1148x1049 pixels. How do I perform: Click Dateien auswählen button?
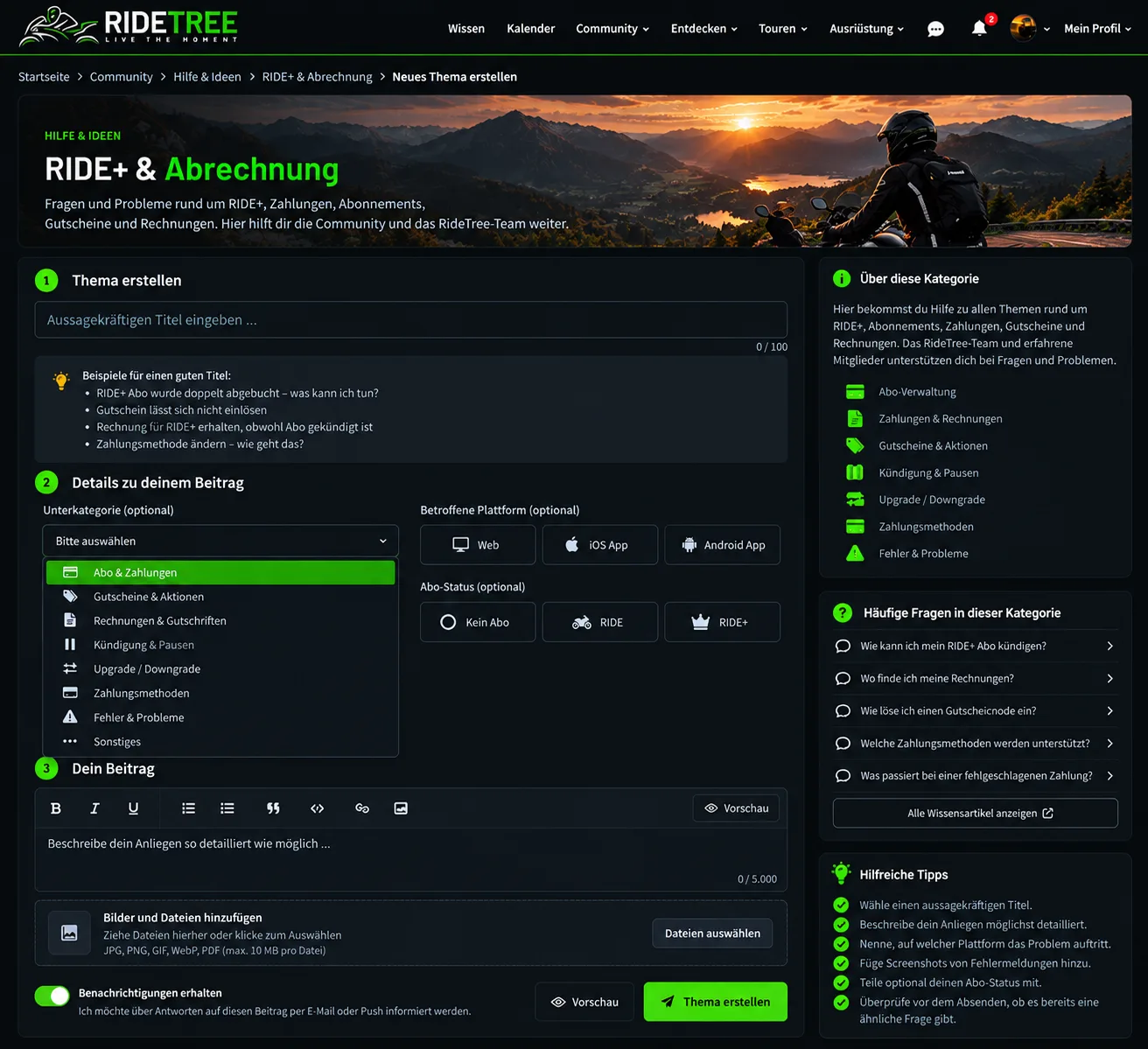(712, 934)
